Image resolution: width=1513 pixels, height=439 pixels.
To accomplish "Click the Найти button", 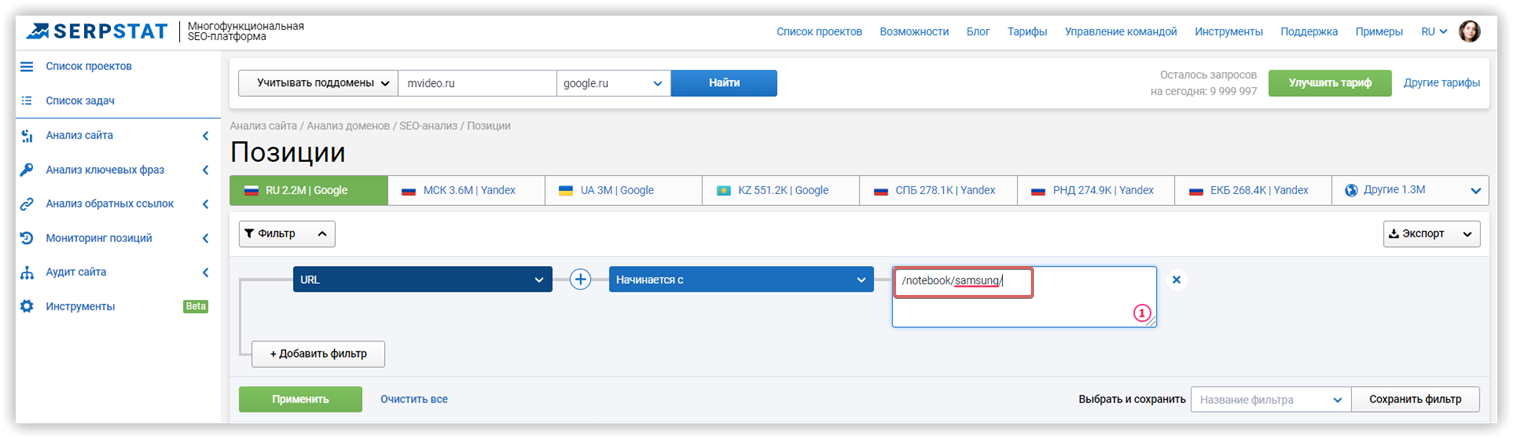I will tap(724, 83).
